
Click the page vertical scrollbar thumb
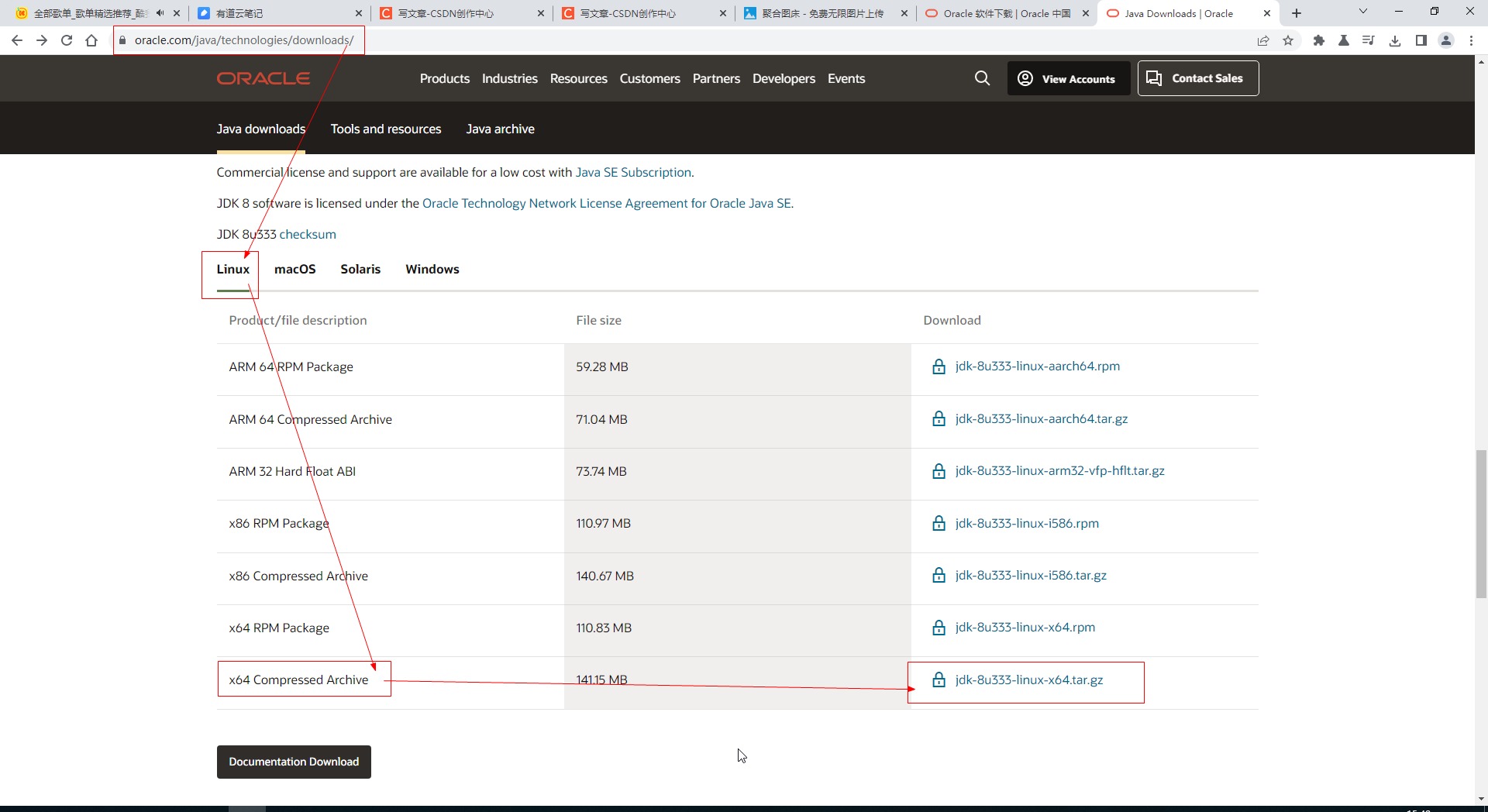[x=1481, y=524]
